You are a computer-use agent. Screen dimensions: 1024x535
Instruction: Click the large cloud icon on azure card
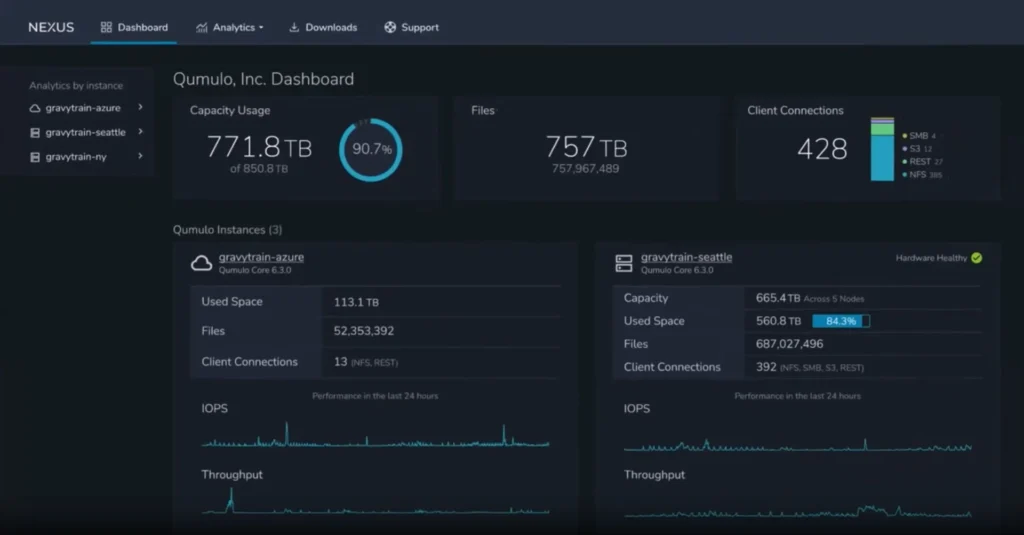(201, 263)
